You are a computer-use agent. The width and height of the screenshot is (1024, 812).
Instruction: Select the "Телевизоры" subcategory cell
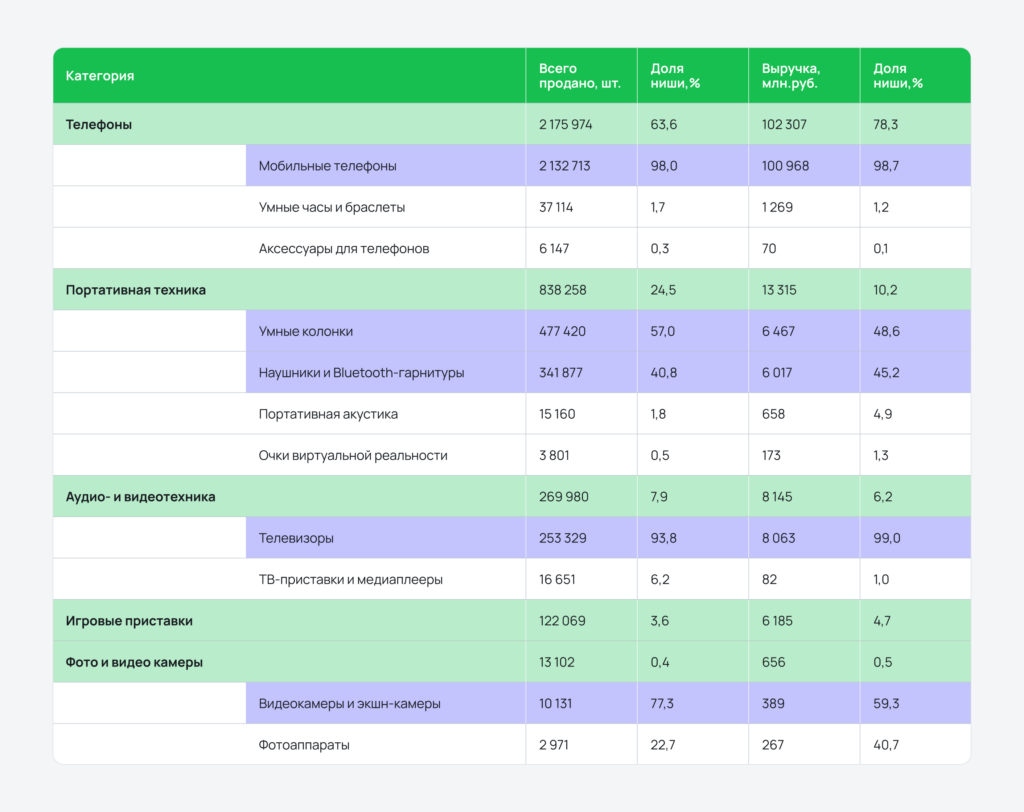(x=296, y=538)
